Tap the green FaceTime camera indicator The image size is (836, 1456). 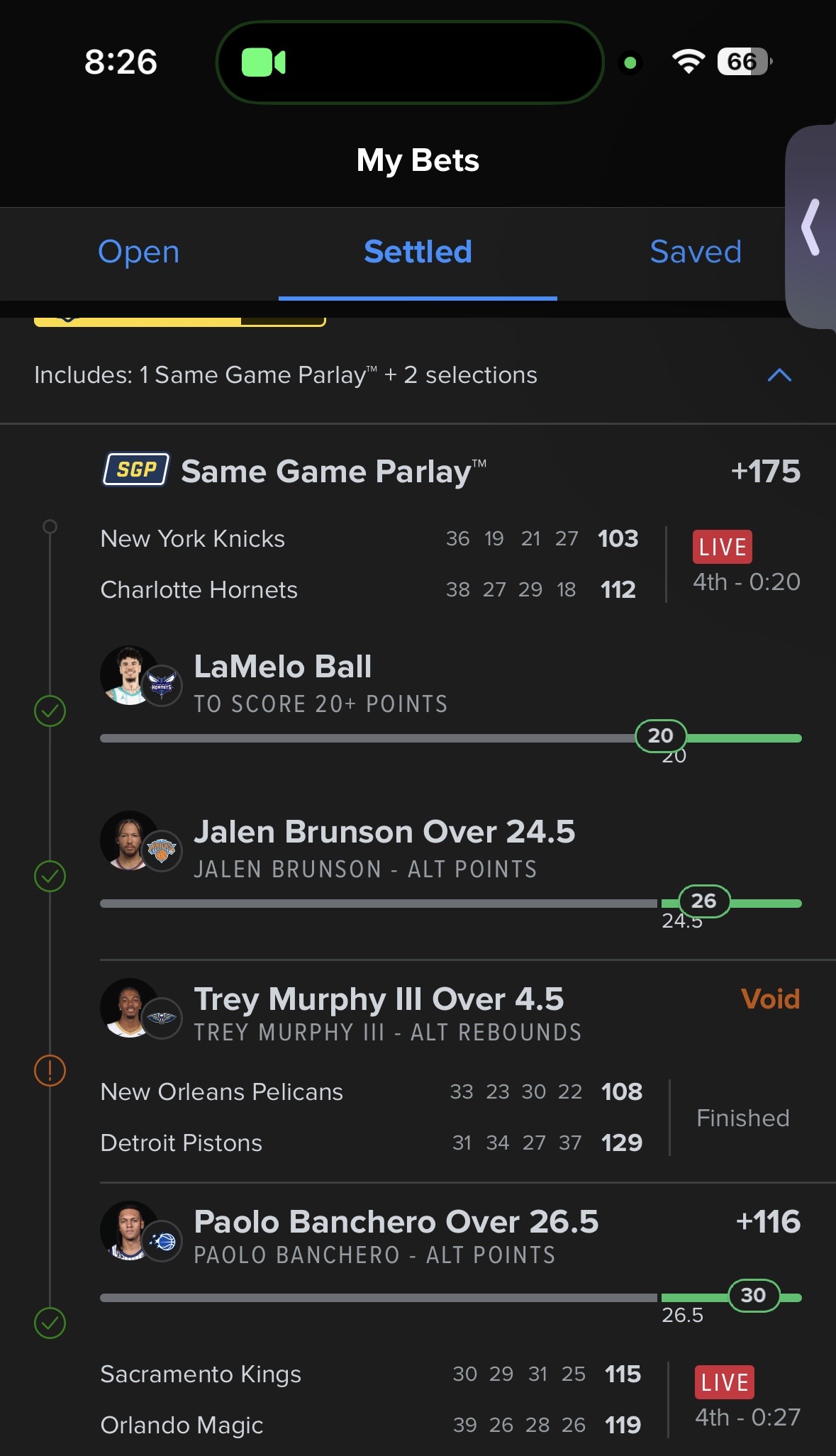coord(264,62)
